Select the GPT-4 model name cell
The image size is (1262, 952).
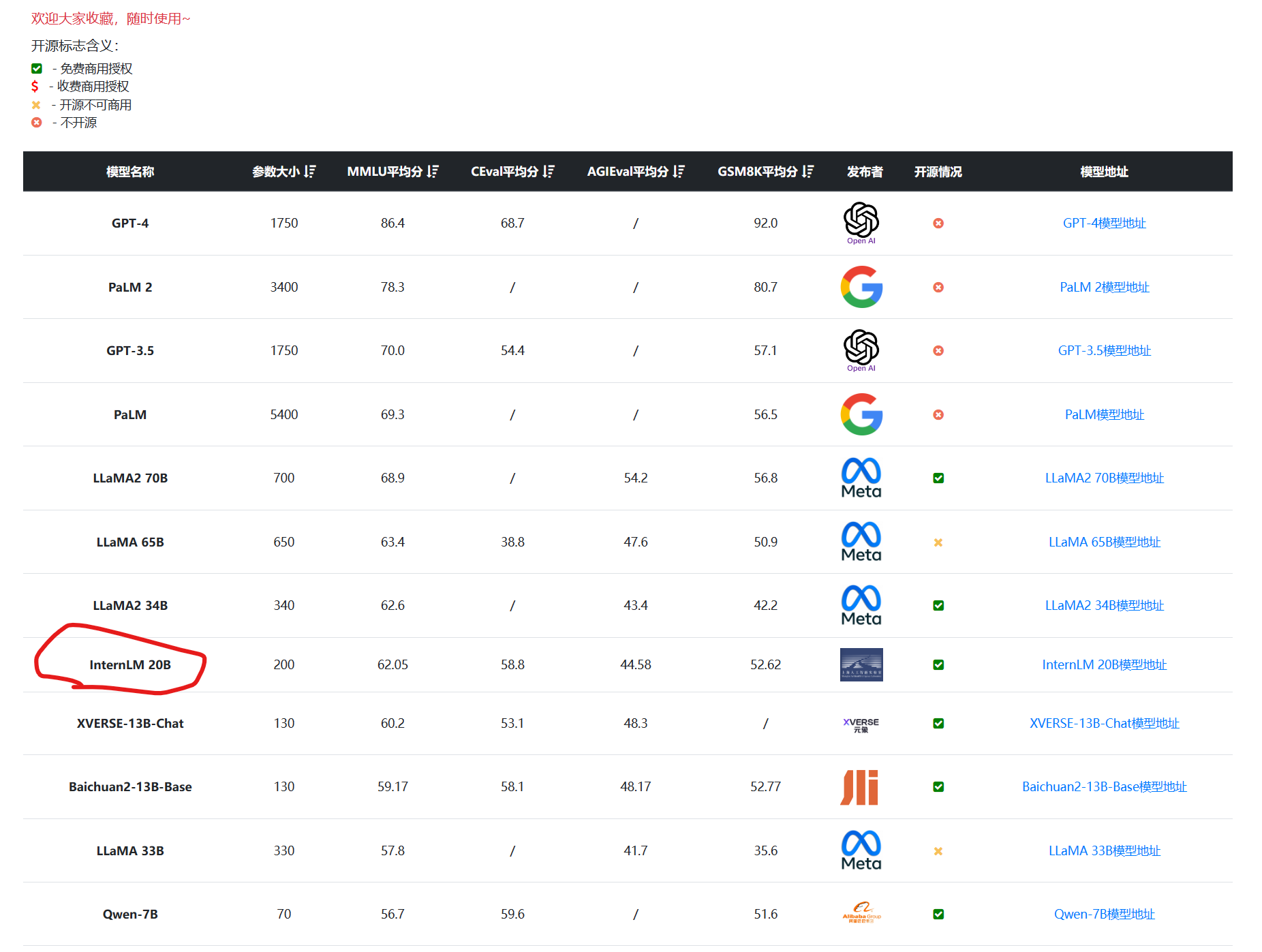[130, 223]
